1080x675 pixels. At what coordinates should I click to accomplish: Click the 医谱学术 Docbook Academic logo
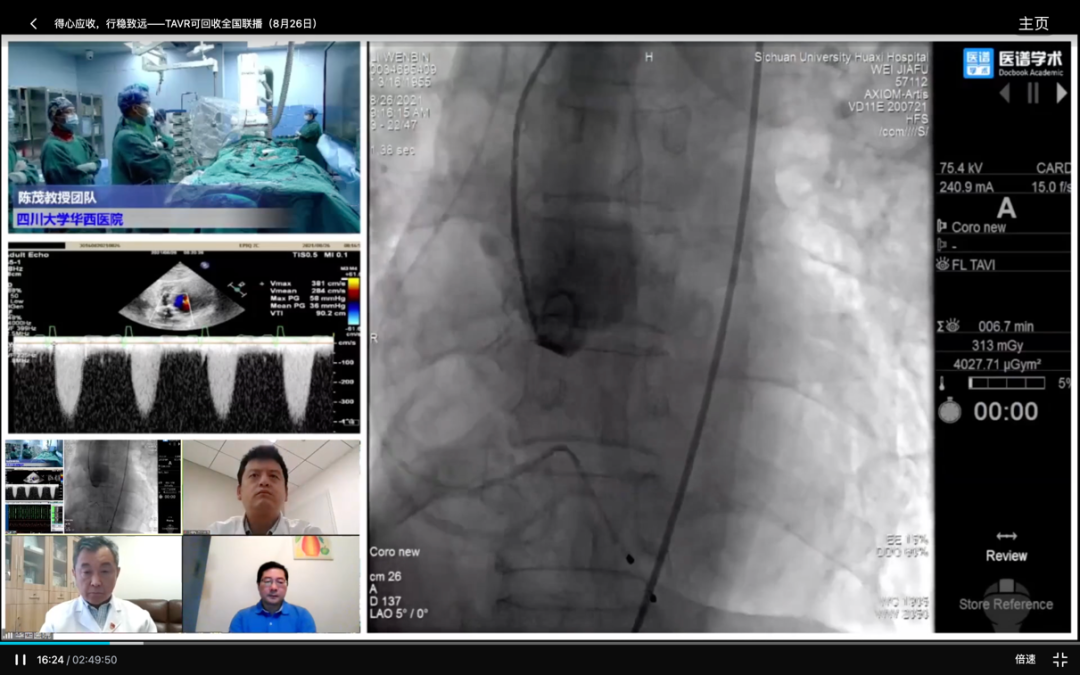click(1012, 62)
